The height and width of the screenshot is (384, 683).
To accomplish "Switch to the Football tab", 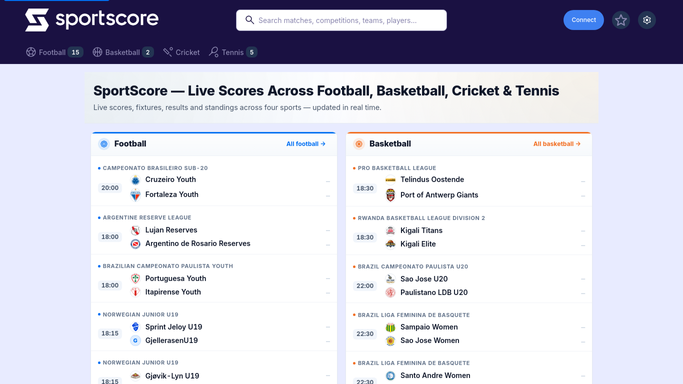I will coord(54,52).
